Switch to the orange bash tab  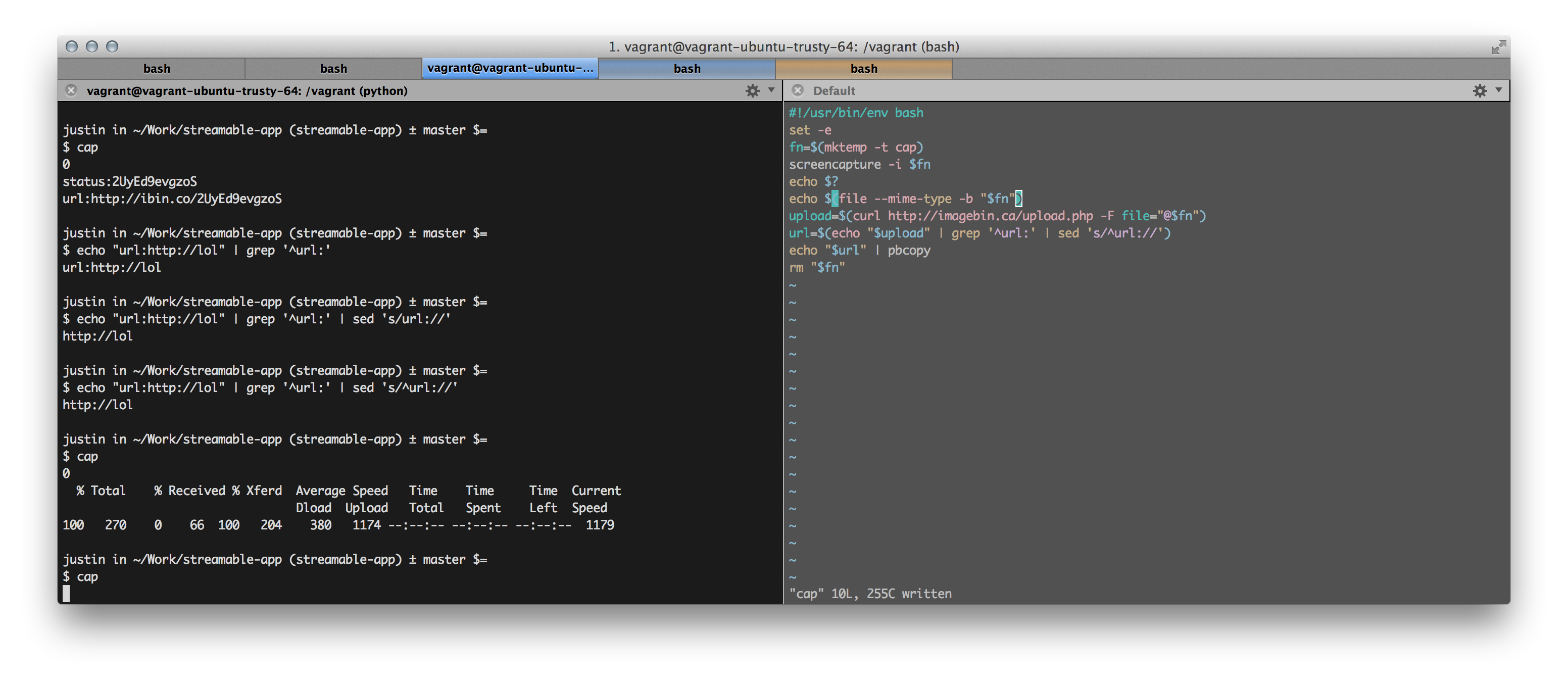pos(864,69)
